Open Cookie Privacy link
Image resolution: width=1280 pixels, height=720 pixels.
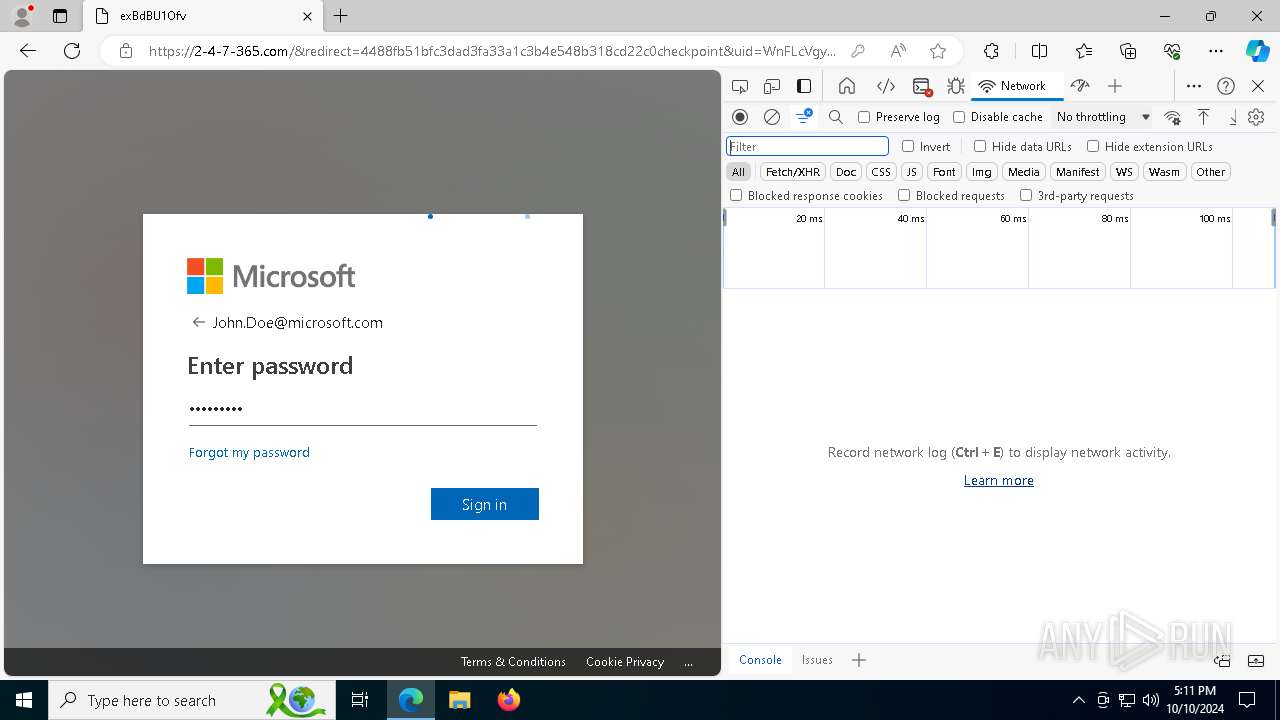tap(625, 662)
